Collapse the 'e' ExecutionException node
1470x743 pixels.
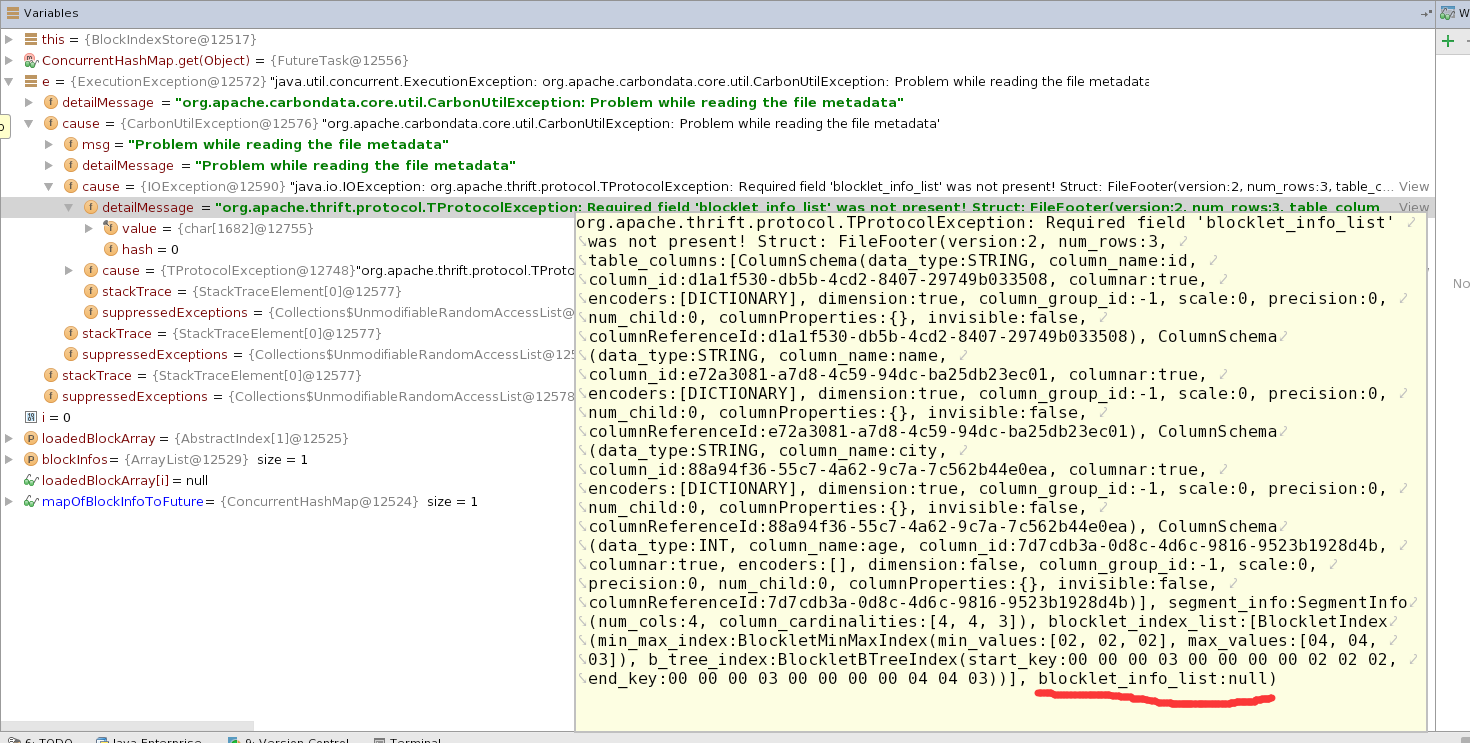[9, 82]
